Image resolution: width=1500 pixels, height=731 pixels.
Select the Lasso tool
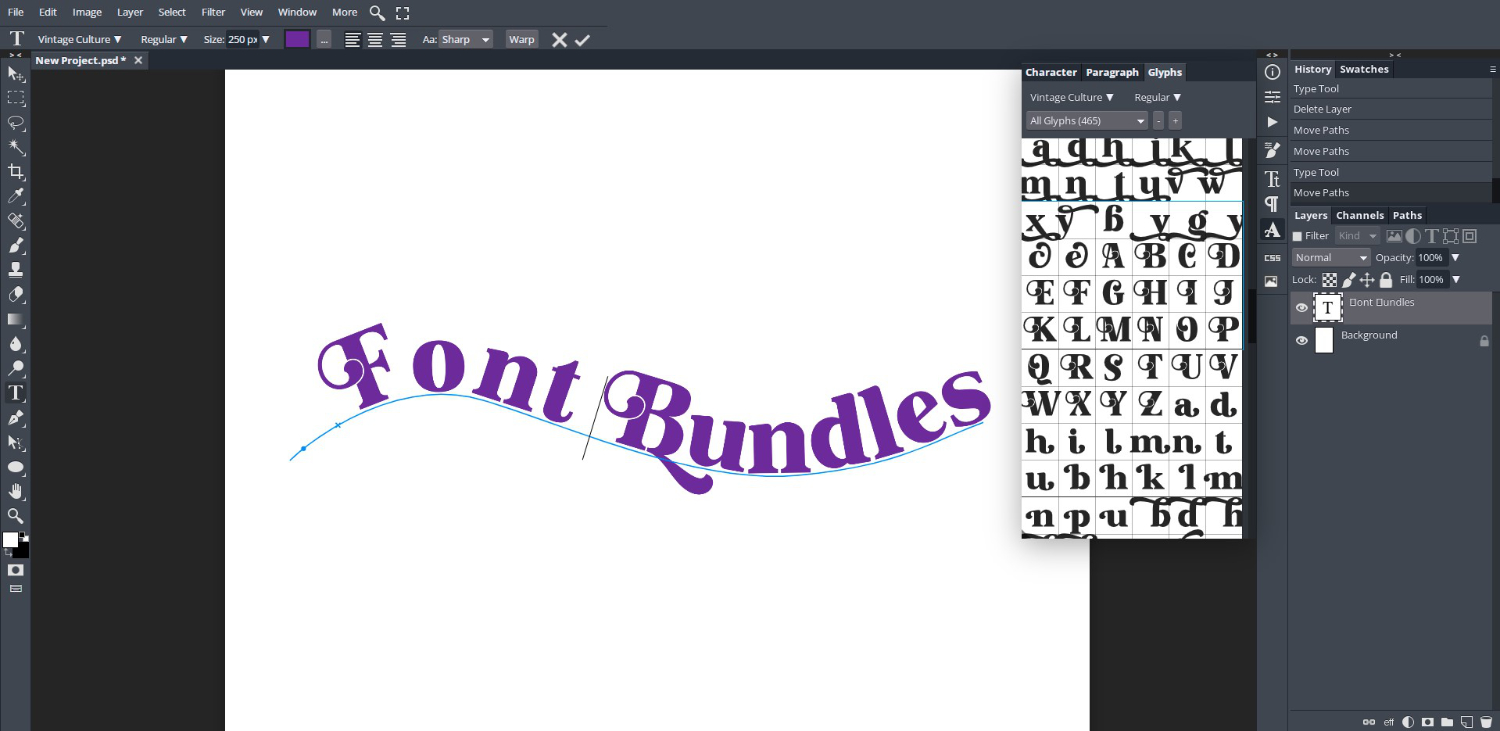[16, 123]
